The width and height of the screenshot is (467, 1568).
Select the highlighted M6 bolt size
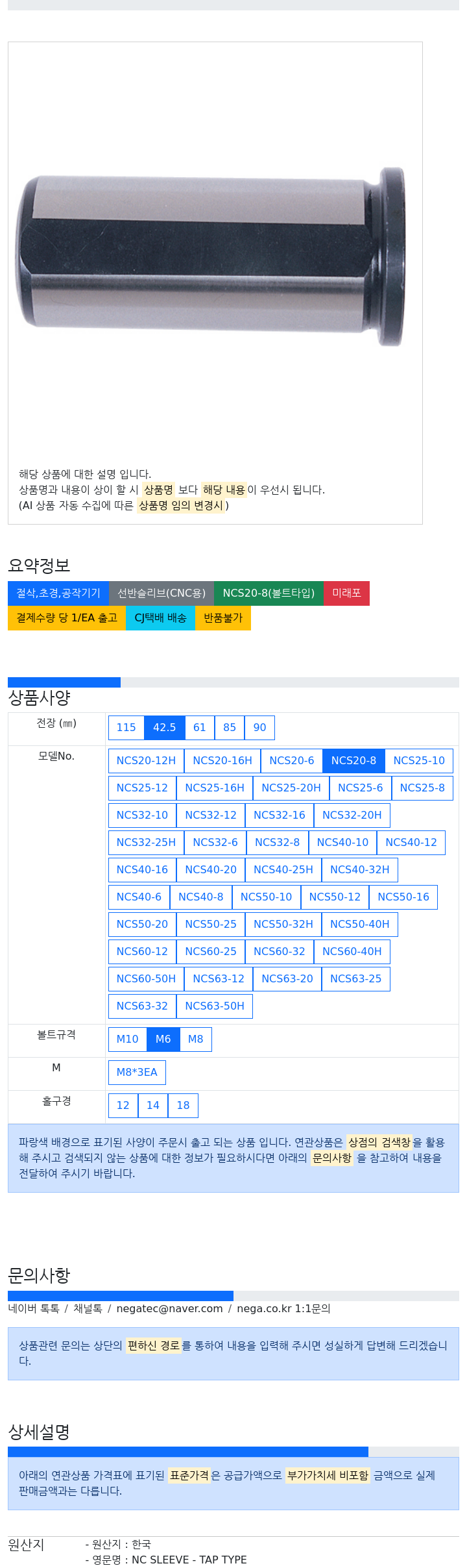163,1039
